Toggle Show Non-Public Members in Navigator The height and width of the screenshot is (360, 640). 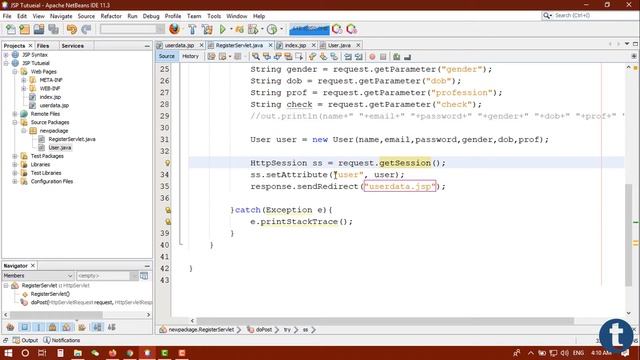[x=53, y=327]
